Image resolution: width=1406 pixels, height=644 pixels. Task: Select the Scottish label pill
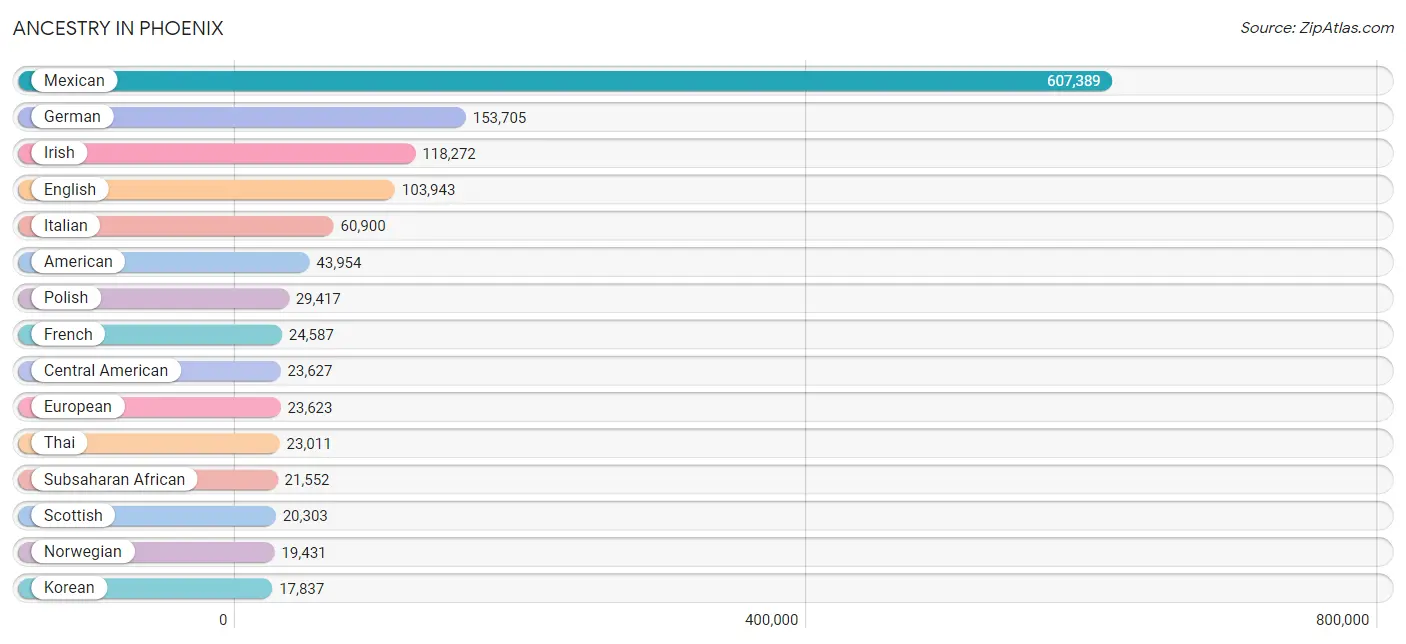pyautogui.click(x=73, y=515)
